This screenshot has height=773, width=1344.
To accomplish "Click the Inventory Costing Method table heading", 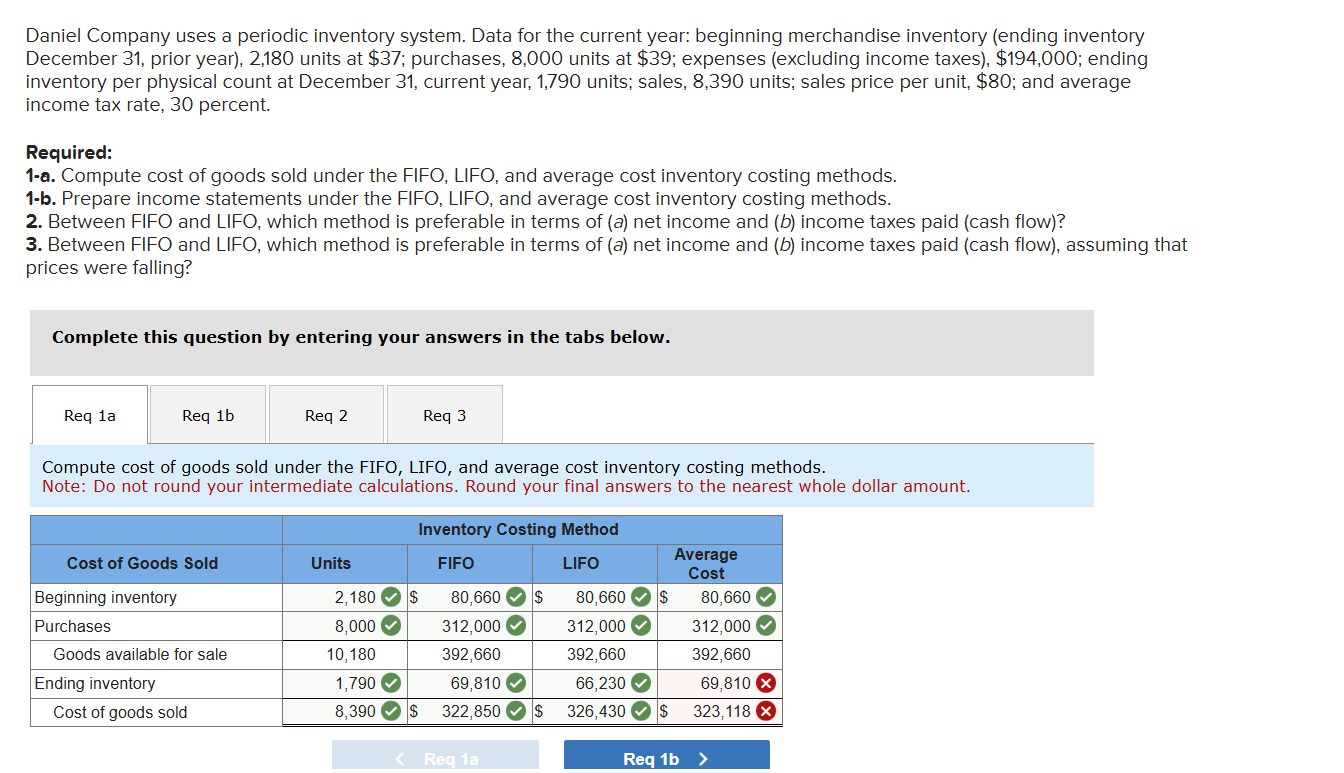I will click(x=518, y=530).
